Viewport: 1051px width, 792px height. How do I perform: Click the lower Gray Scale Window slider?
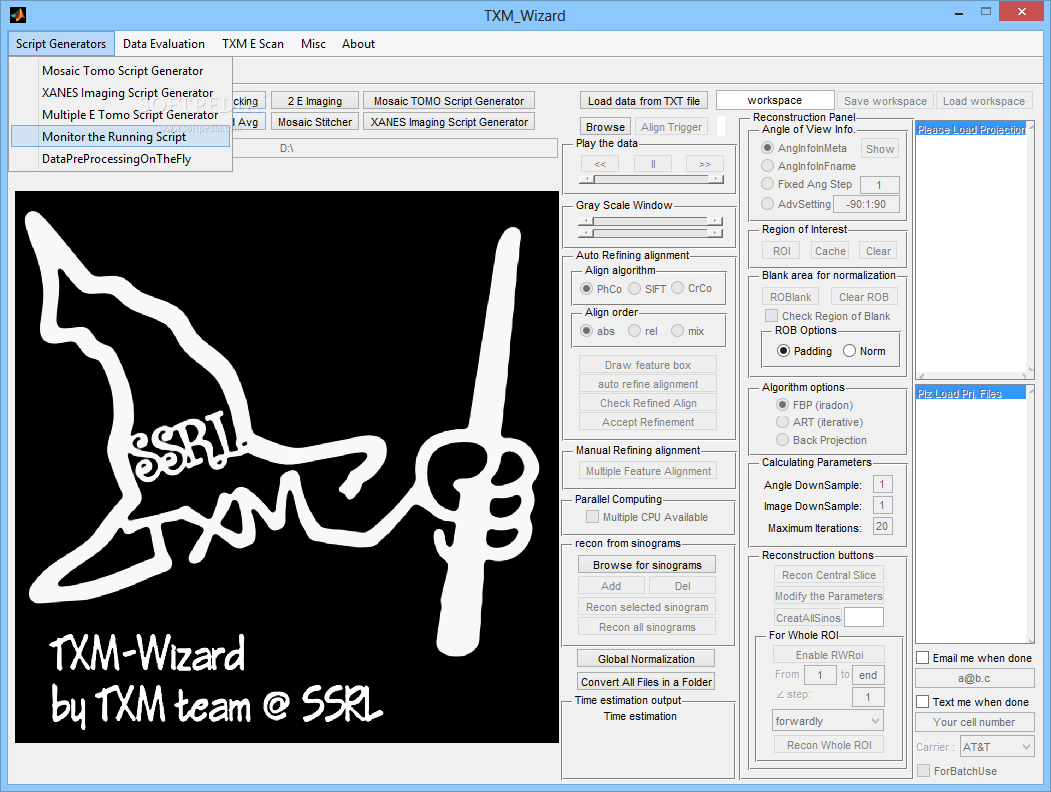pos(651,233)
